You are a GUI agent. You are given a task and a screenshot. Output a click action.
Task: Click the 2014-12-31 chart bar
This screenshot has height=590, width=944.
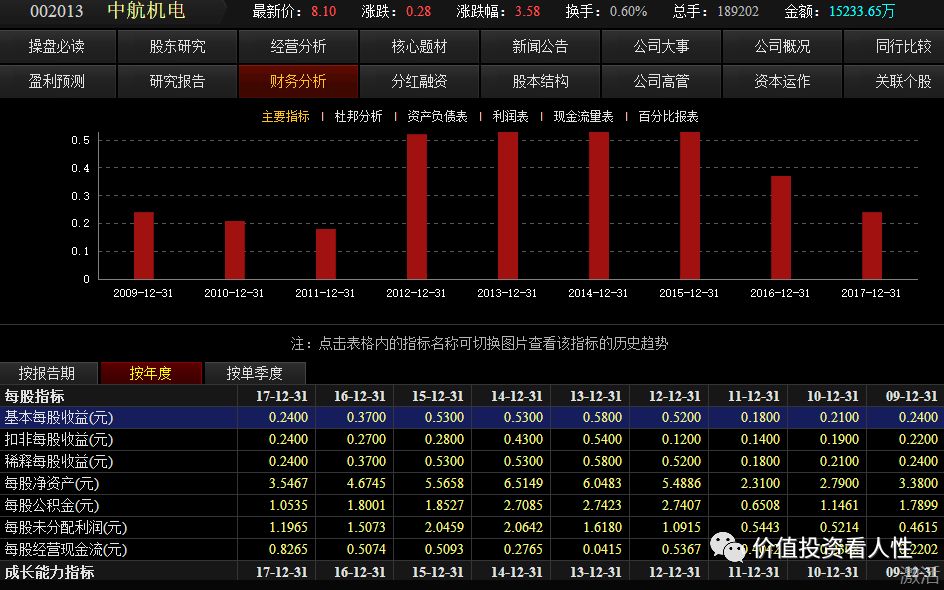coord(599,206)
